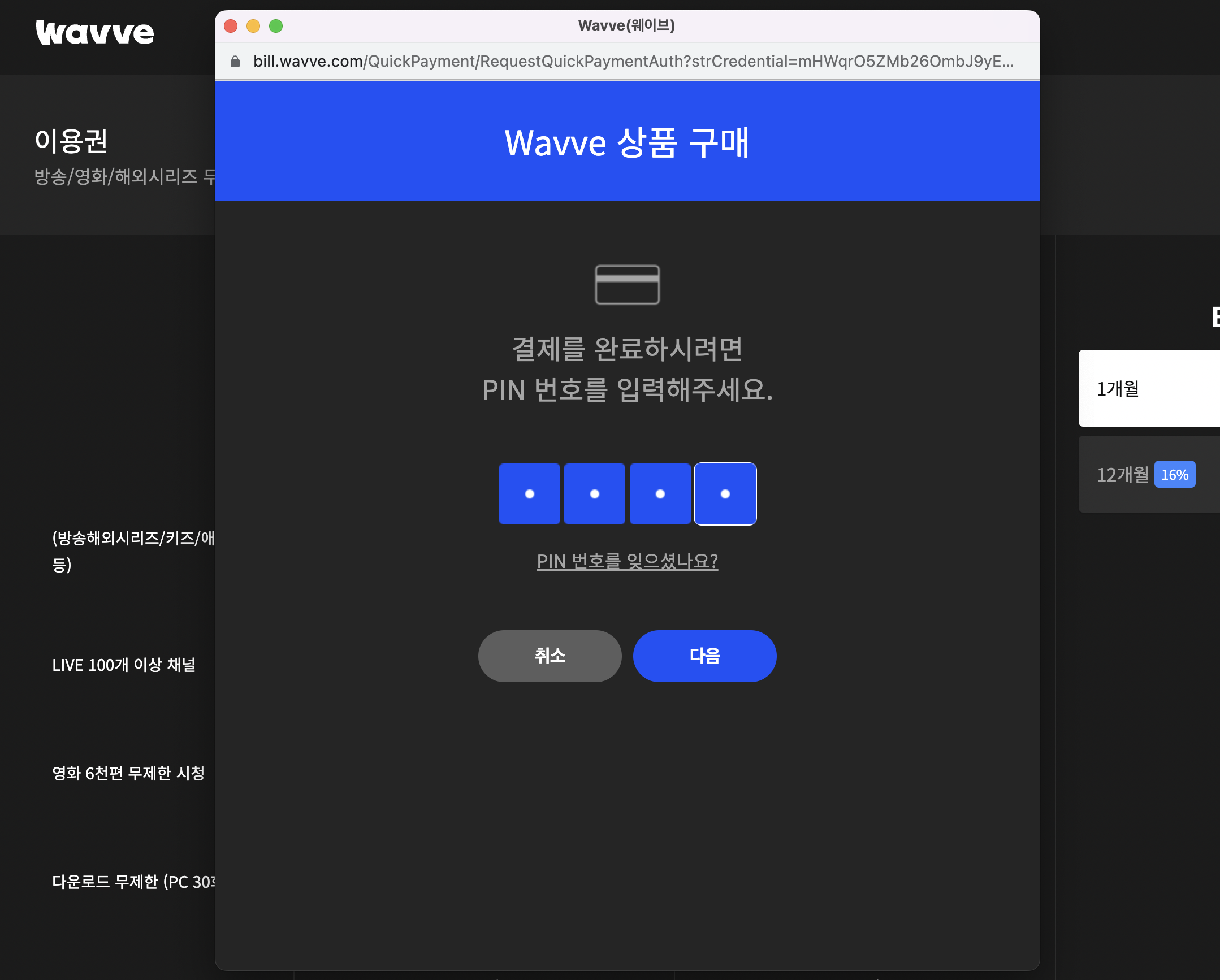Click the first PIN entry box
This screenshot has height=980, width=1220.
pos(529,493)
